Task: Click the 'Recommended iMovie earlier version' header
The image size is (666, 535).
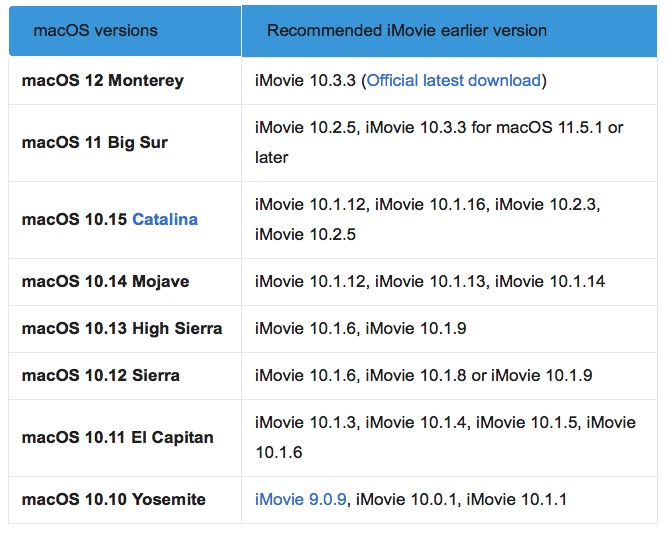Action: click(x=449, y=31)
